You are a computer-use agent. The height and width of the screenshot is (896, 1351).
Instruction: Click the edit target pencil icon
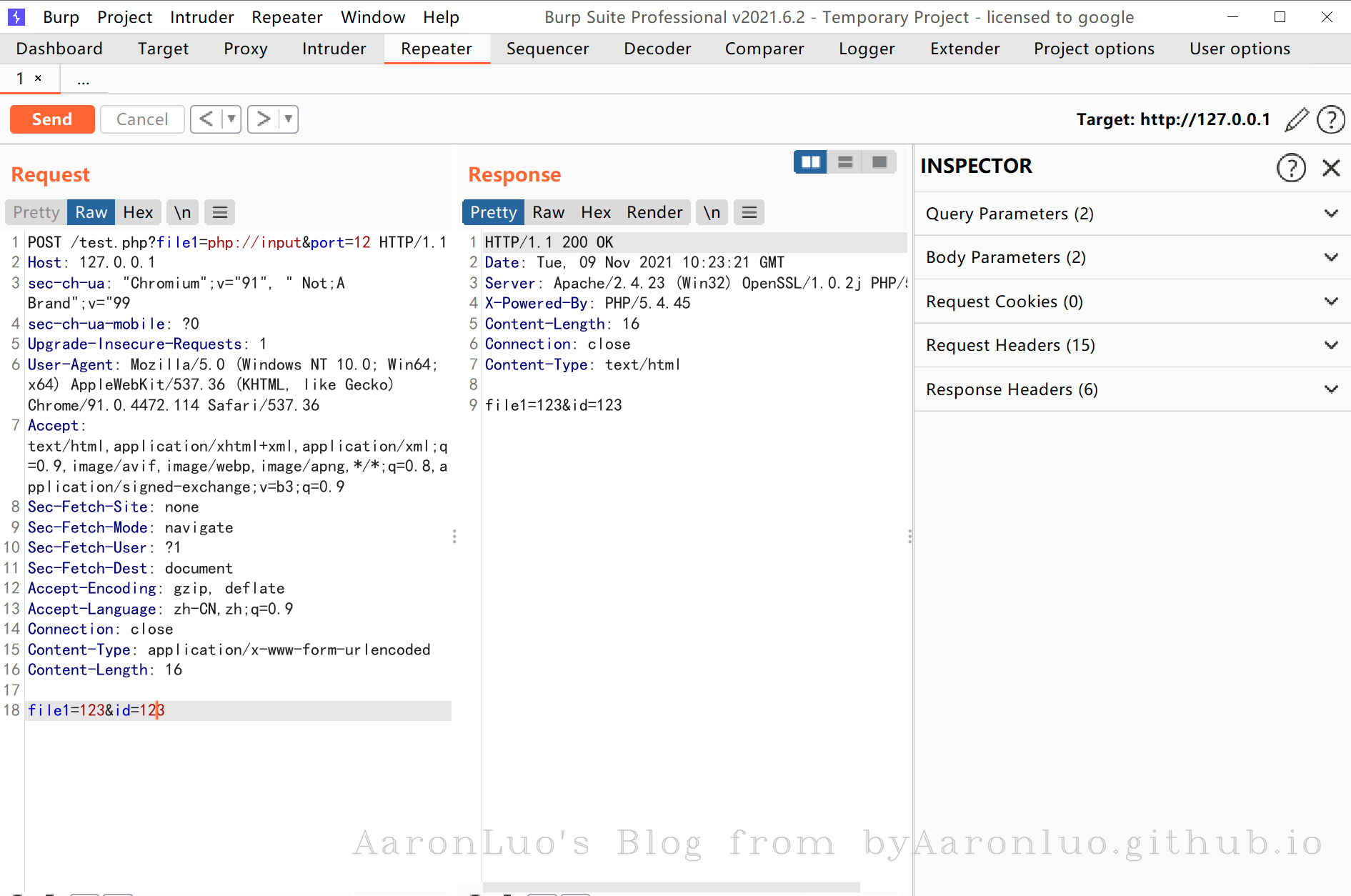1297,119
